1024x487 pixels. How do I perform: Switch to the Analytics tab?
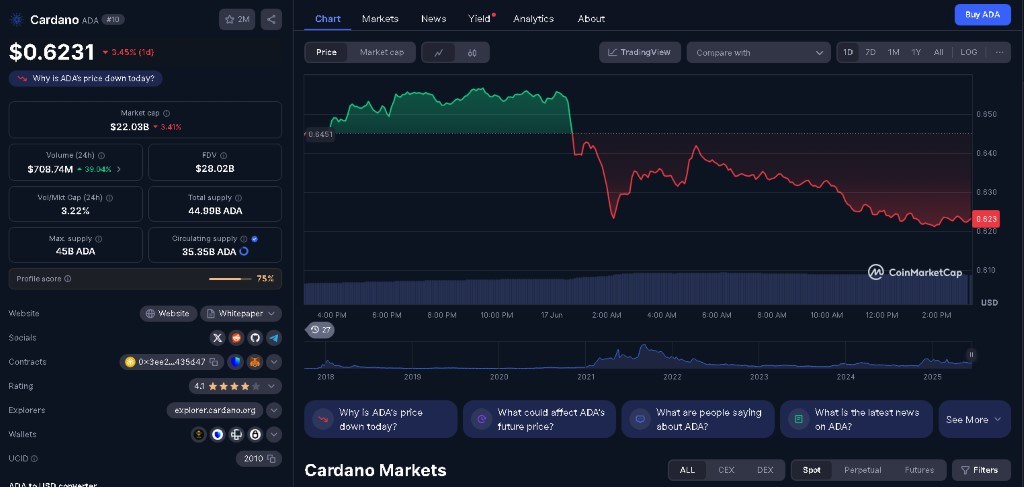tap(534, 18)
